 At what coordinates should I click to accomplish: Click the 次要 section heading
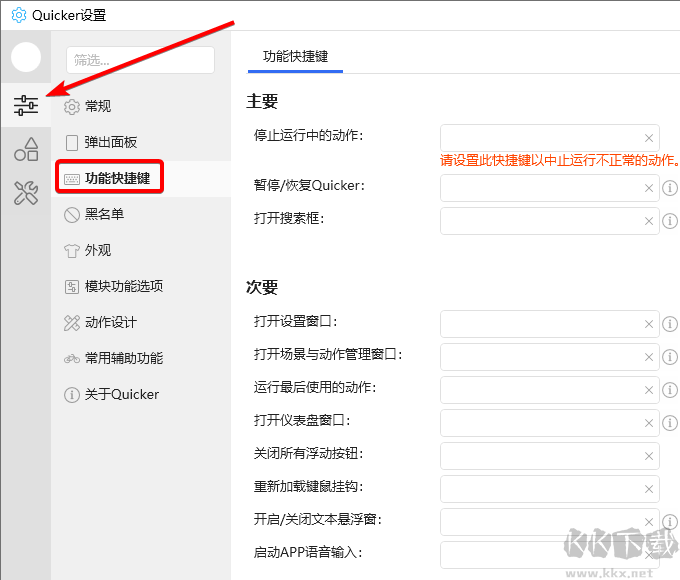point(262,287)
